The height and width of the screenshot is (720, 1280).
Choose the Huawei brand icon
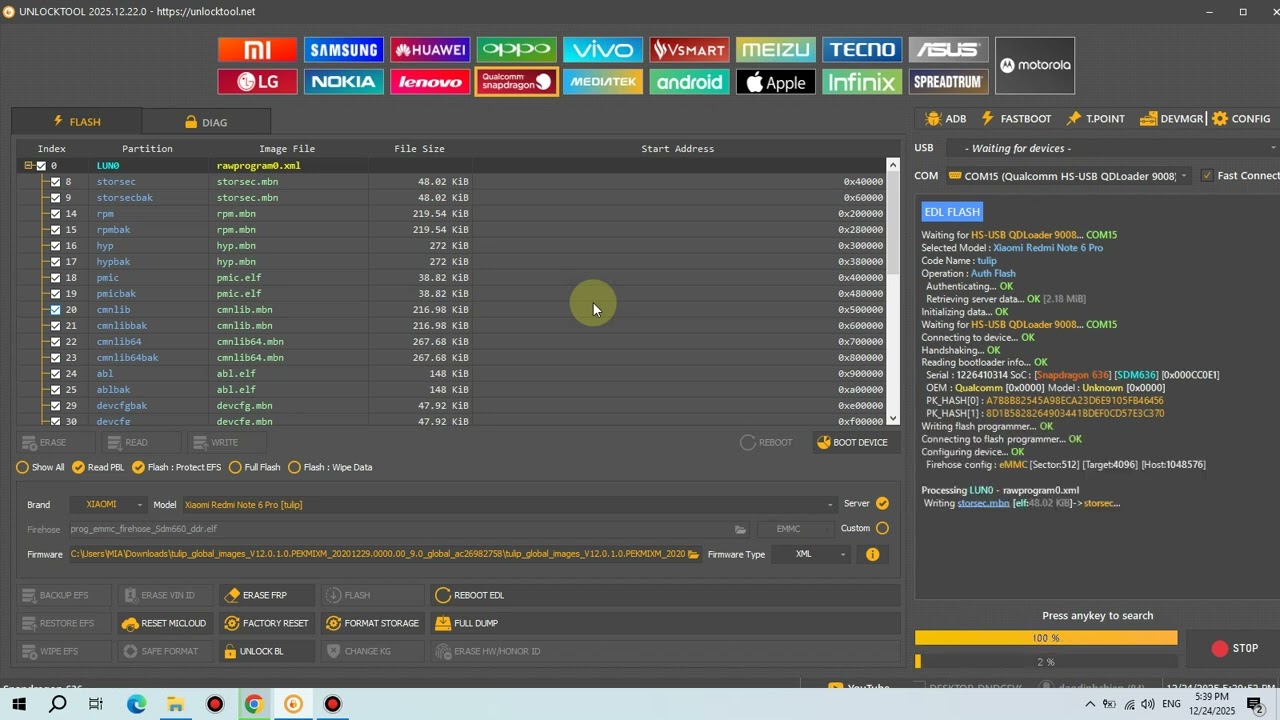point(430,50)
